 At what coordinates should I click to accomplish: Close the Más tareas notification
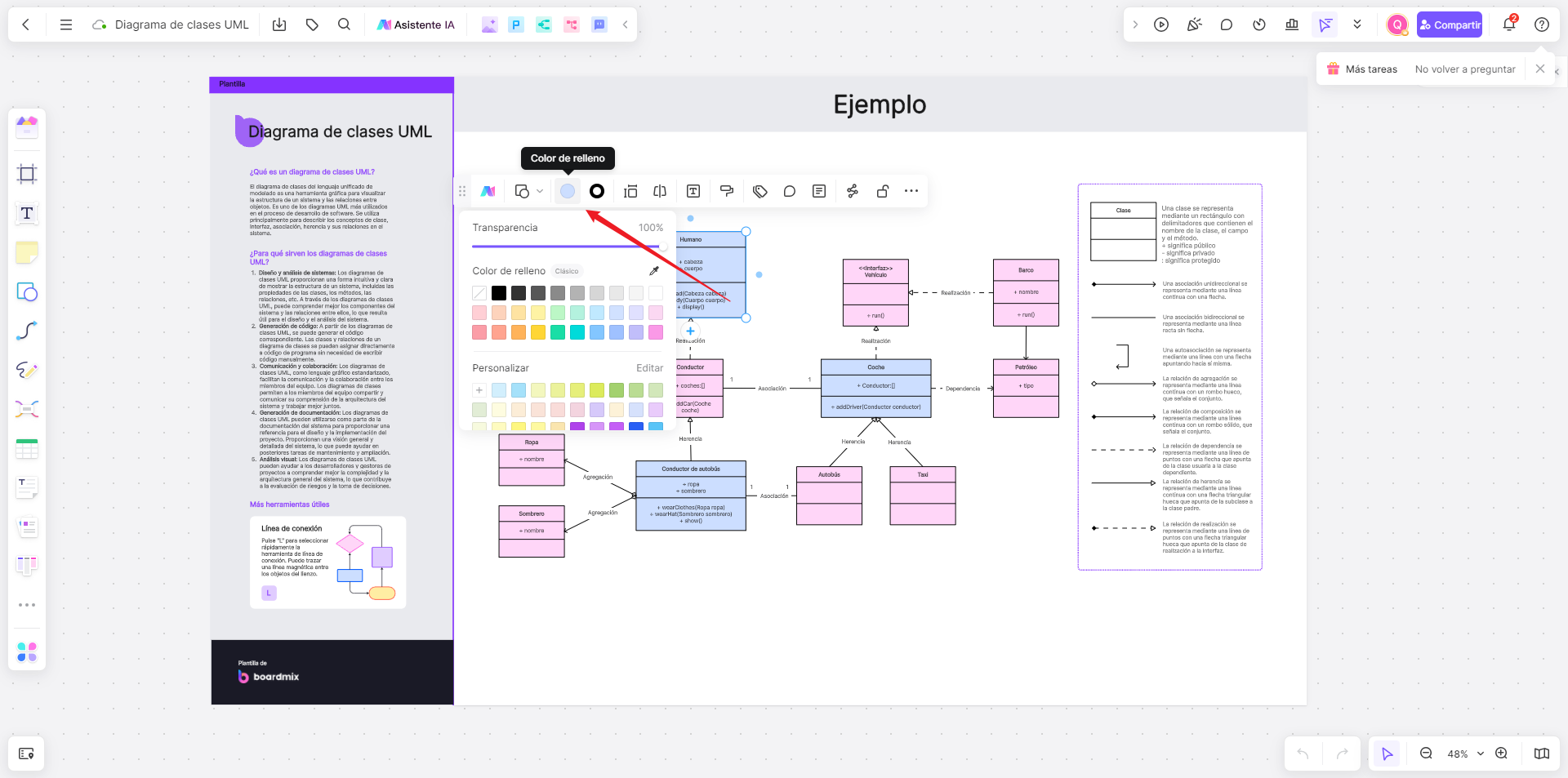pyautogui.click(x=1540, y=69)
